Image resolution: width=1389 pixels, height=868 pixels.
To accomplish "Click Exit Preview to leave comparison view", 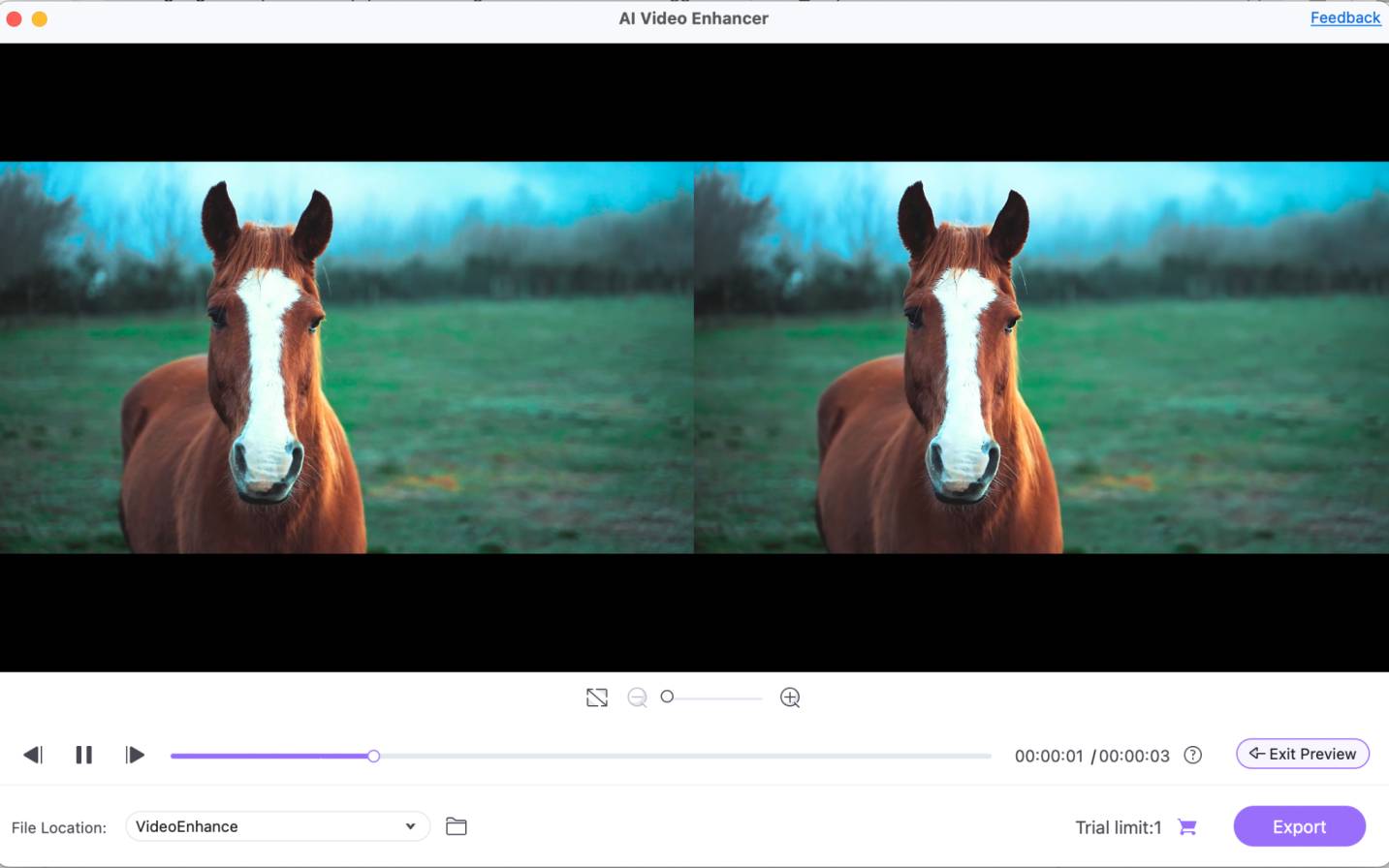I will pyautogui.click(x=1302, y=754).
